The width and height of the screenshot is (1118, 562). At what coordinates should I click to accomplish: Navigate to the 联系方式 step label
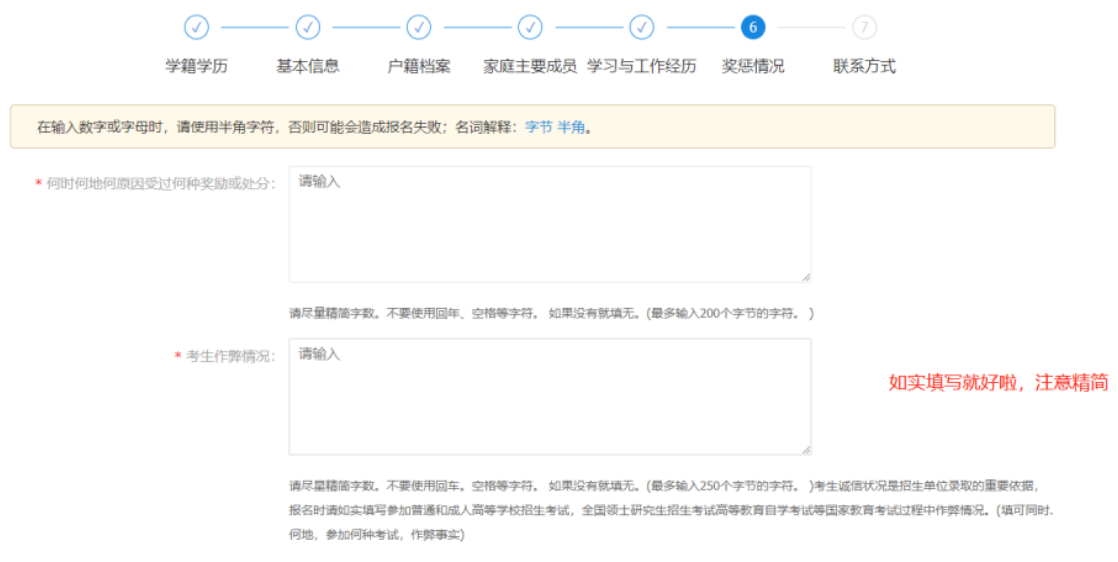tap(864, 66)
